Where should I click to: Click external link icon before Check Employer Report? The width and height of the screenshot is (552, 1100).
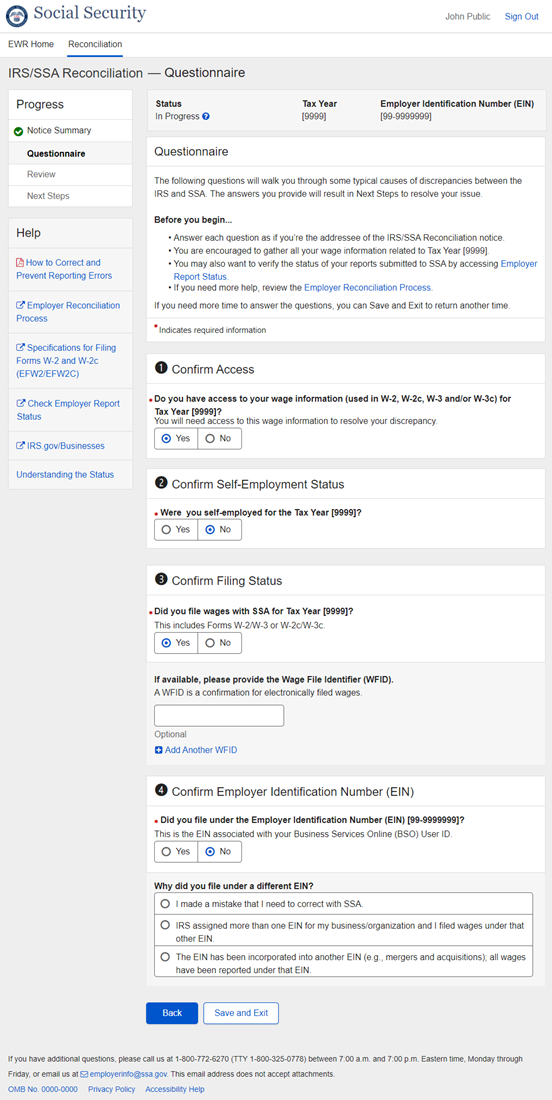(x=20, y=404)
